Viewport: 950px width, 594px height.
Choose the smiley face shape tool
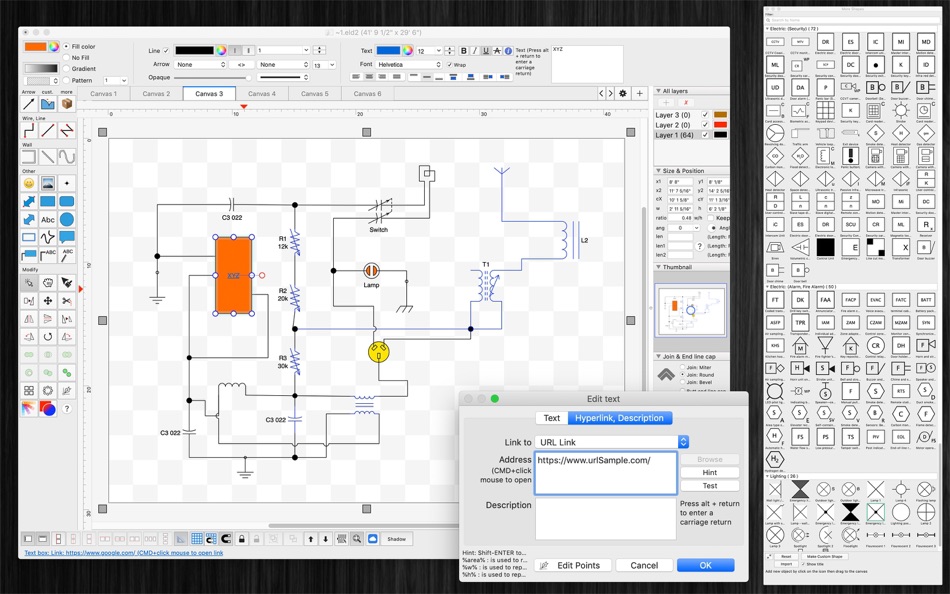[28, 183]
